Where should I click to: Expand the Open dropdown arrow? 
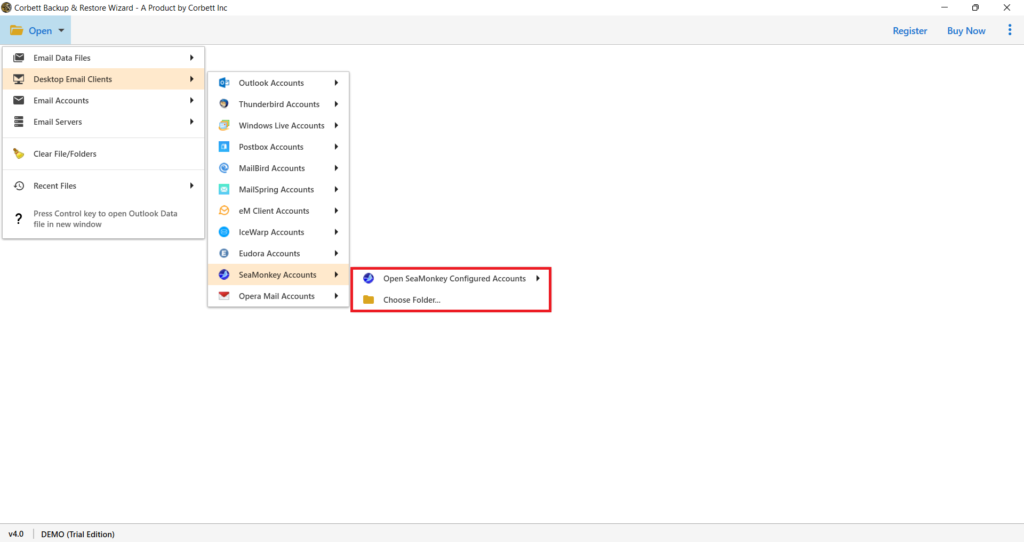(61, 31)
